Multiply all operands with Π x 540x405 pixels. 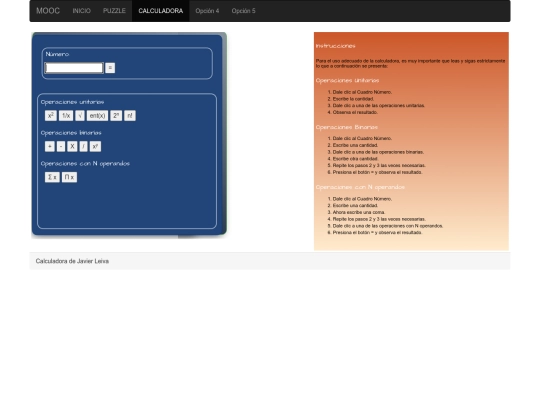[69, 177]
